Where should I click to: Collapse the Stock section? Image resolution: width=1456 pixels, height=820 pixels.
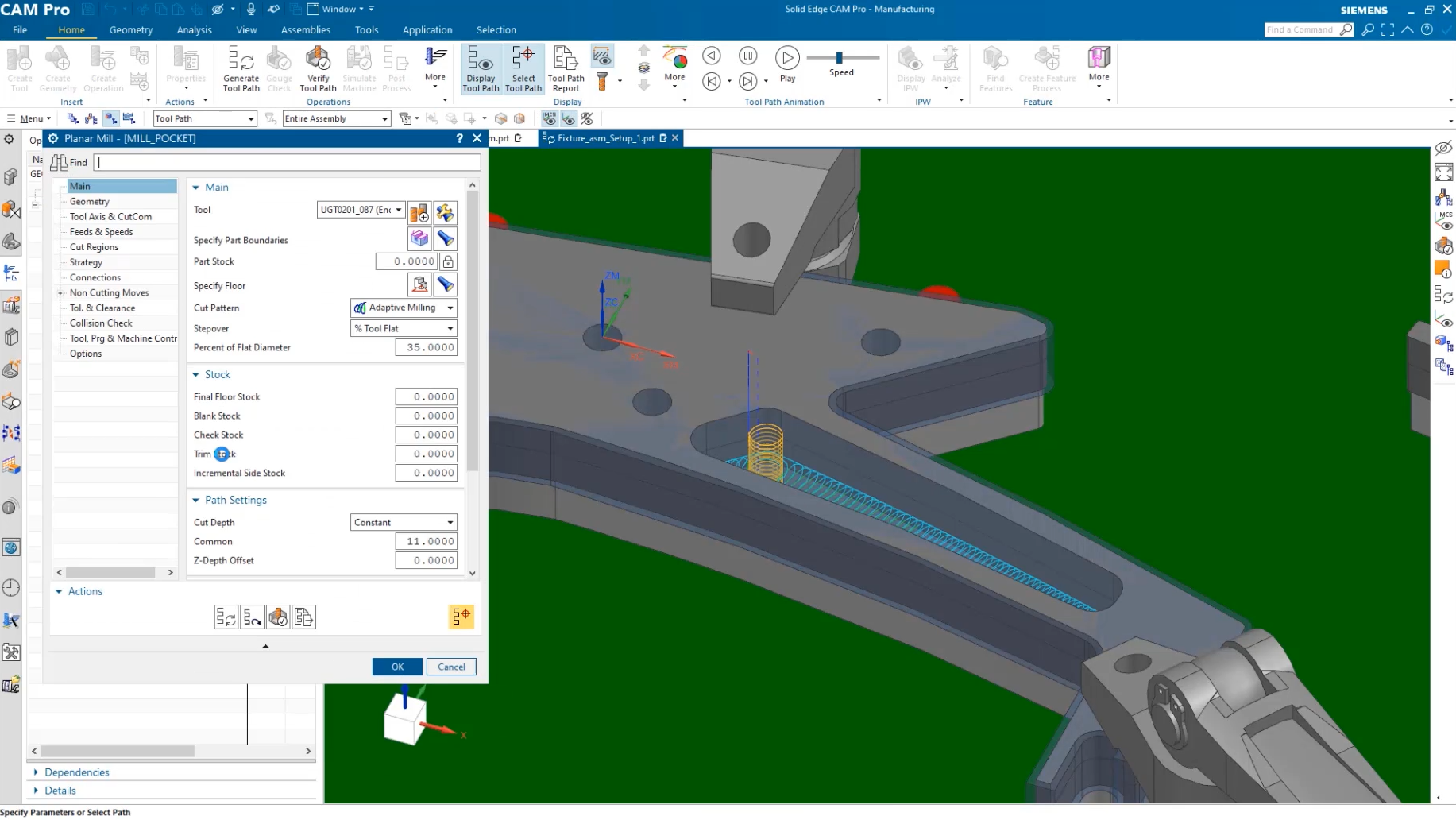(x=196, y=375)
